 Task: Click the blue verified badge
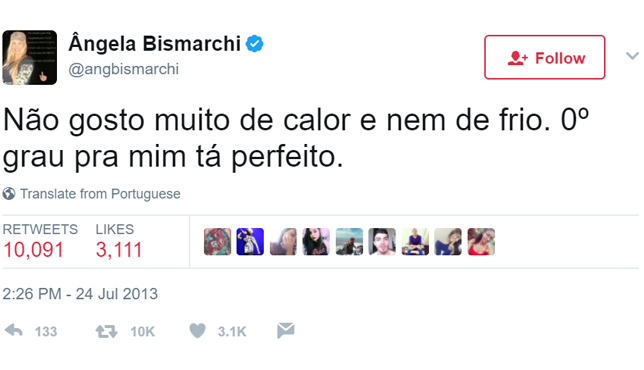[x=254, y=44]
